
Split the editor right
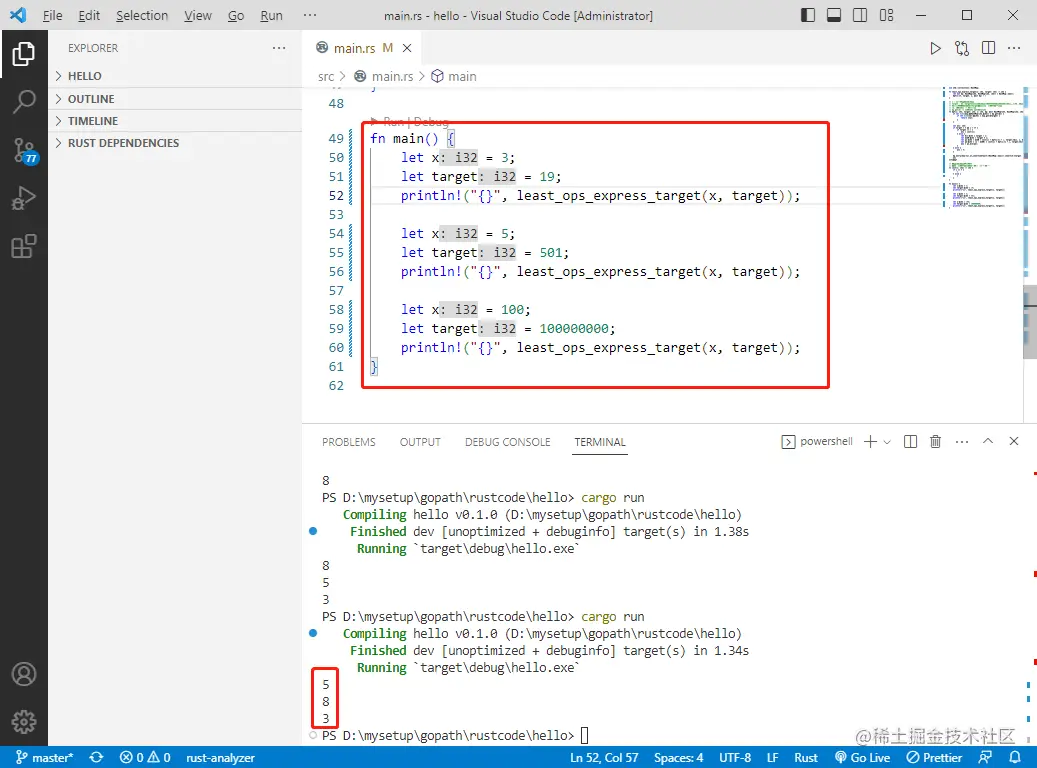click(x=988, y=48)
